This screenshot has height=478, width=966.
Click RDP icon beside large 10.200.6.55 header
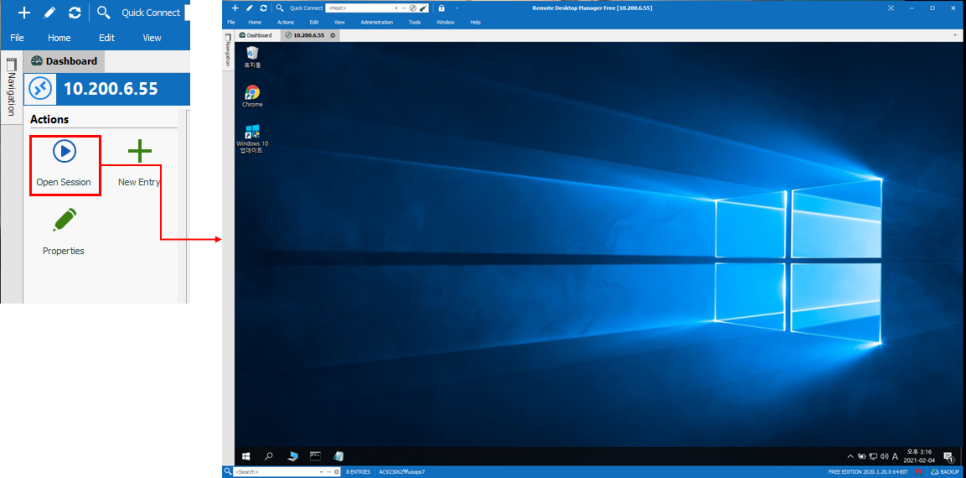tap(41, 90)
